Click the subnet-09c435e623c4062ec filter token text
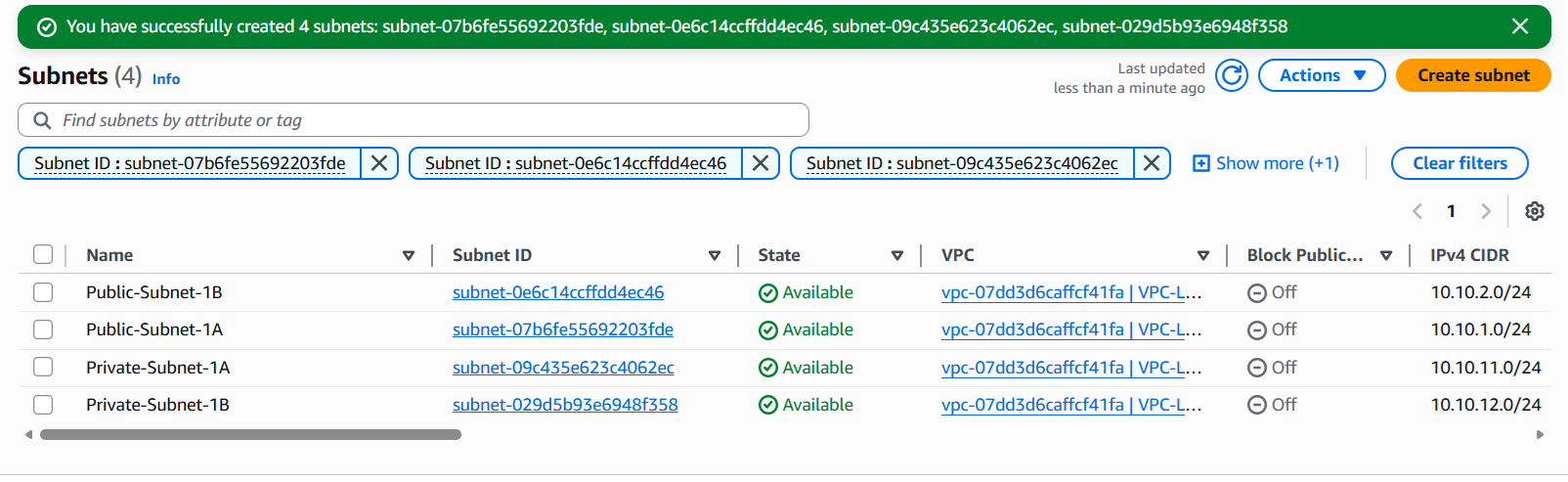1568x482 pixels. pyautogui.click(x=962, y=163)
